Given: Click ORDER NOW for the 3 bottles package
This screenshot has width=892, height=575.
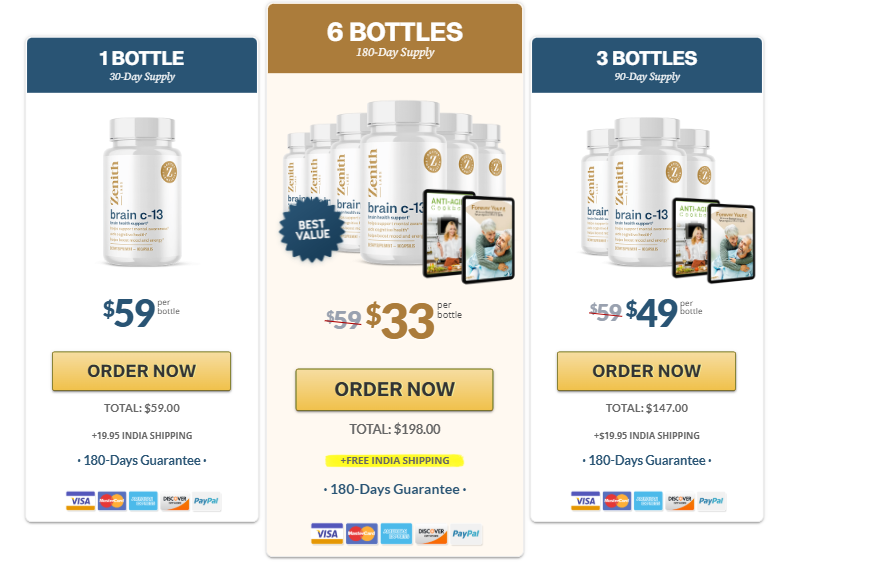Looking at the screenshot, I should click(x=646, y=371).
